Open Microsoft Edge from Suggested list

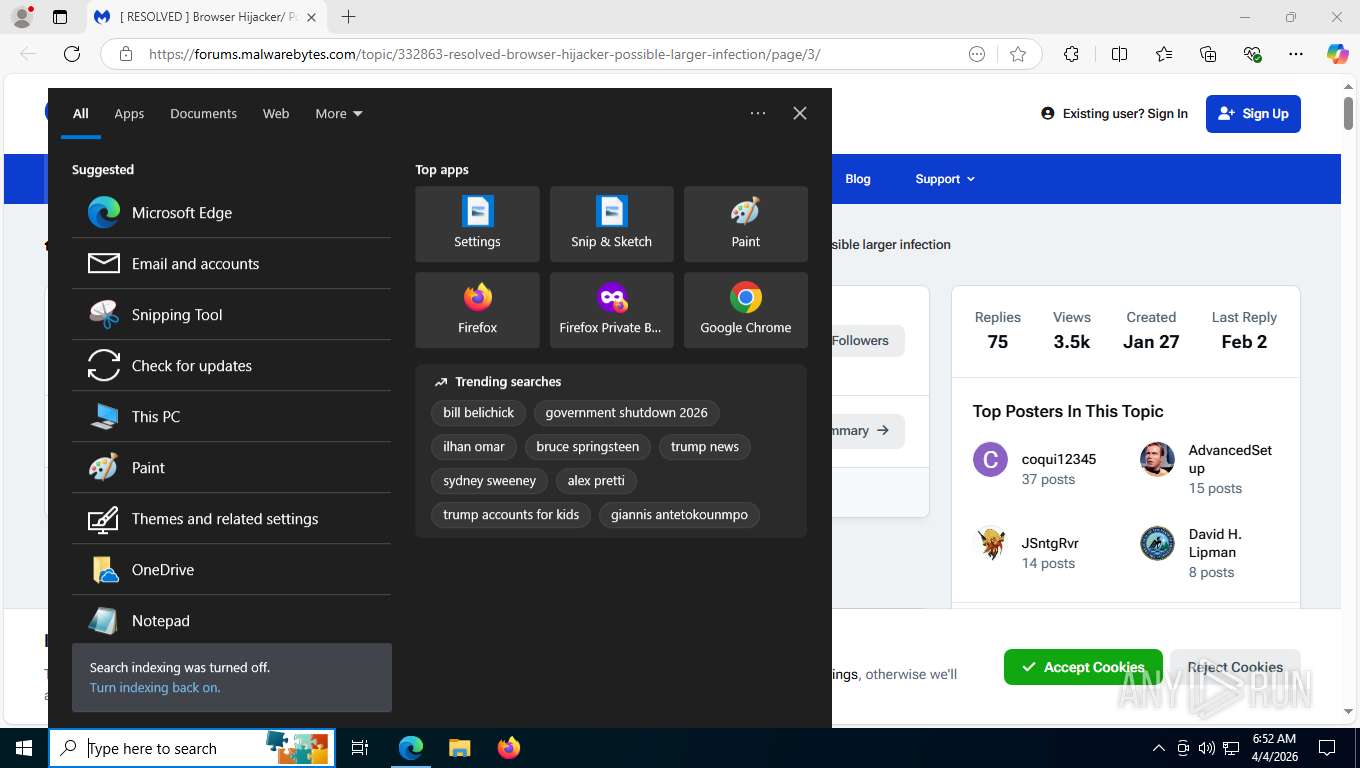(231, 212)
